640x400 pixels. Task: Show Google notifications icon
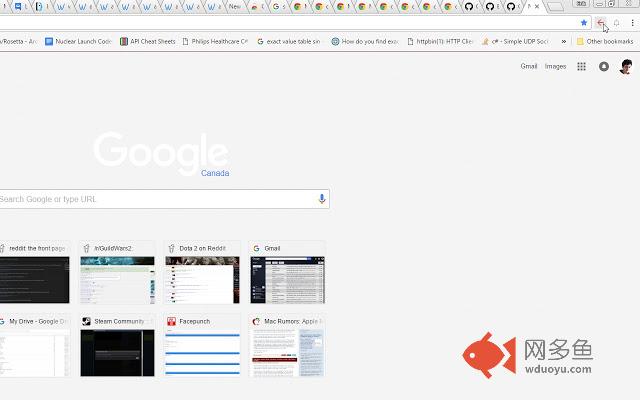[x=604, y=66]
